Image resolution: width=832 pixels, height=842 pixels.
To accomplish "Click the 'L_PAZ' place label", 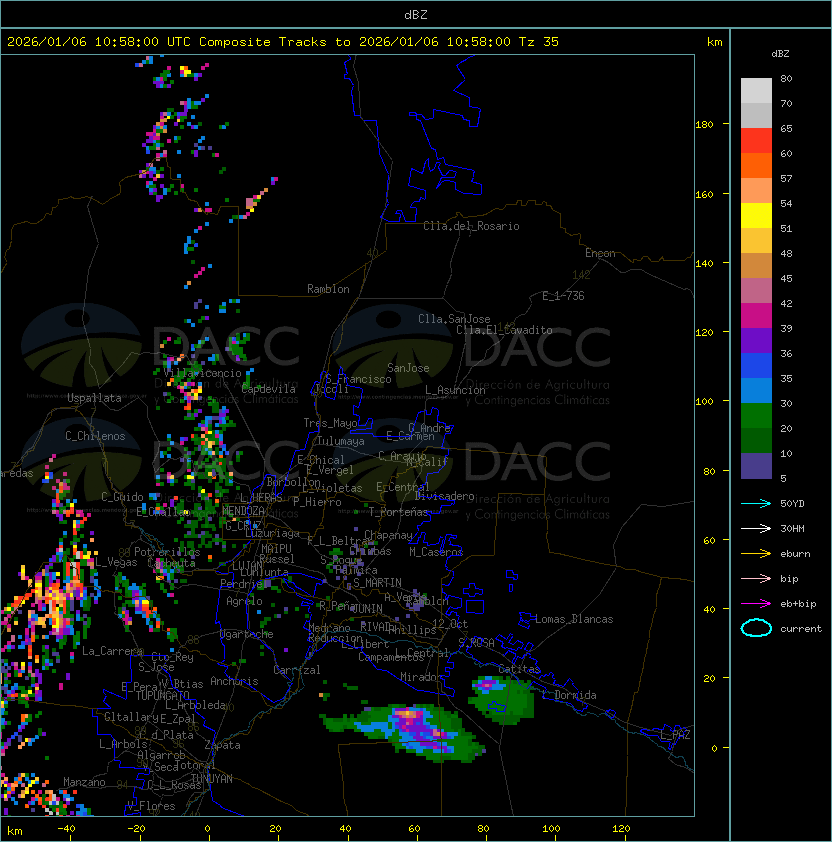I will pyautogui.click(x=675, y=735).
